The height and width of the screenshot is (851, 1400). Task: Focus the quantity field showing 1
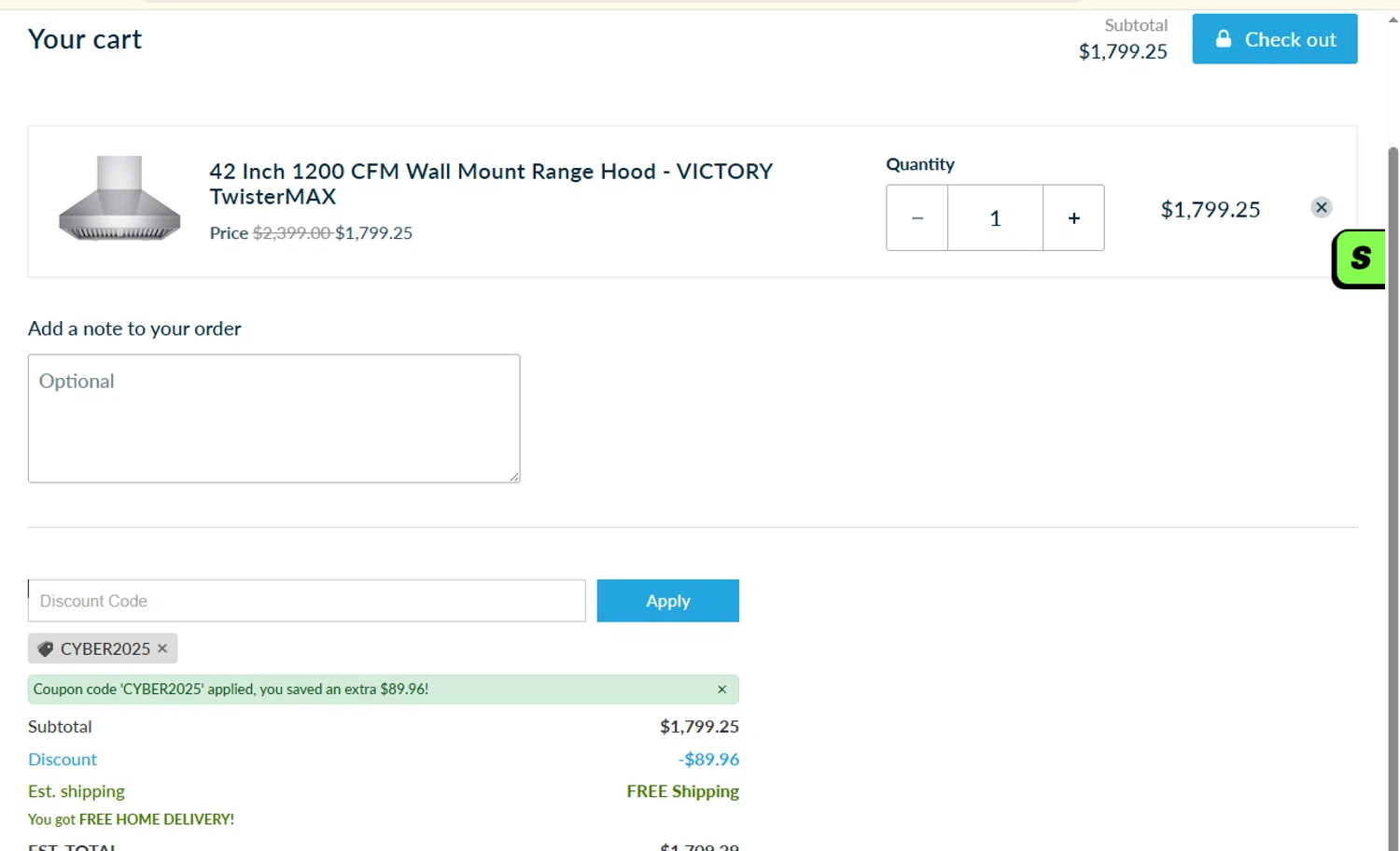995,217
